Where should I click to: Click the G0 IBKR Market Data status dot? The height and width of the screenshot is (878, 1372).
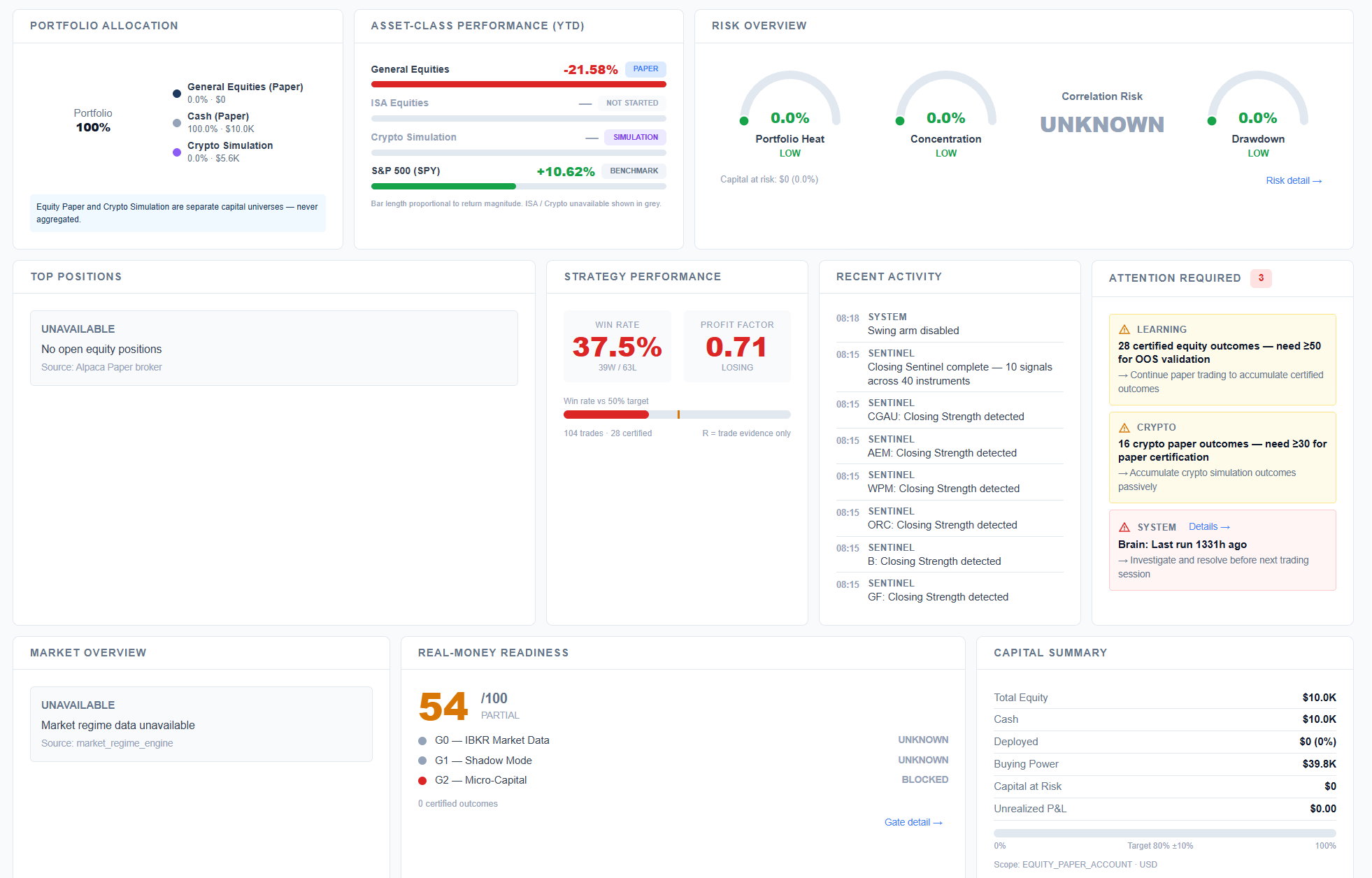click(x=422, y=741)
